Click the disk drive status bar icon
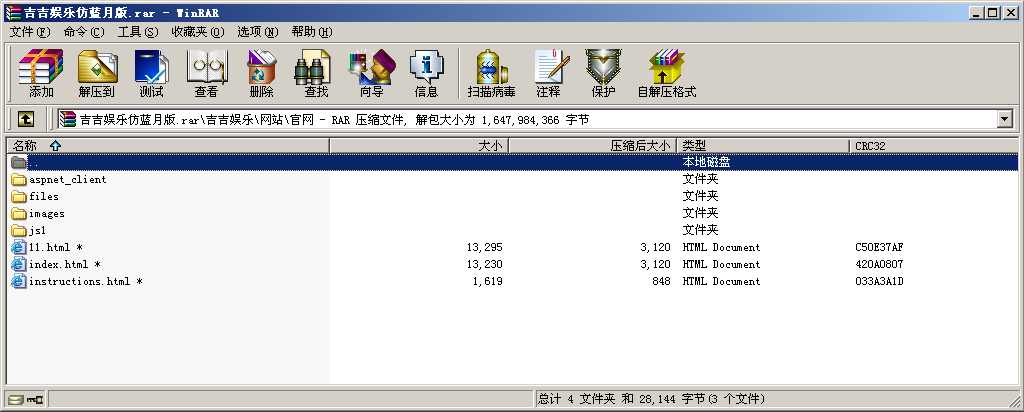The image size is (1024, 412). (16, 399)
